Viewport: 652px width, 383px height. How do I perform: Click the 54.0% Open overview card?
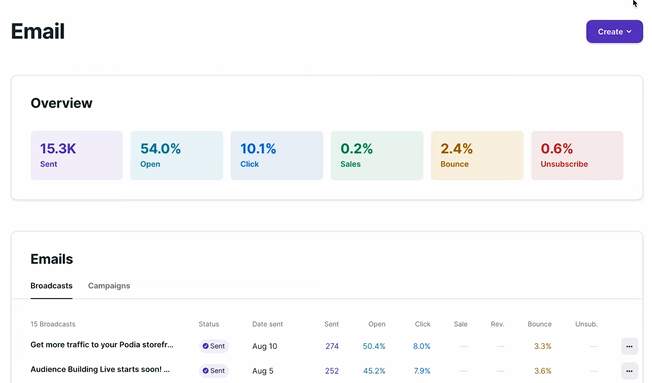coord(177,156)
